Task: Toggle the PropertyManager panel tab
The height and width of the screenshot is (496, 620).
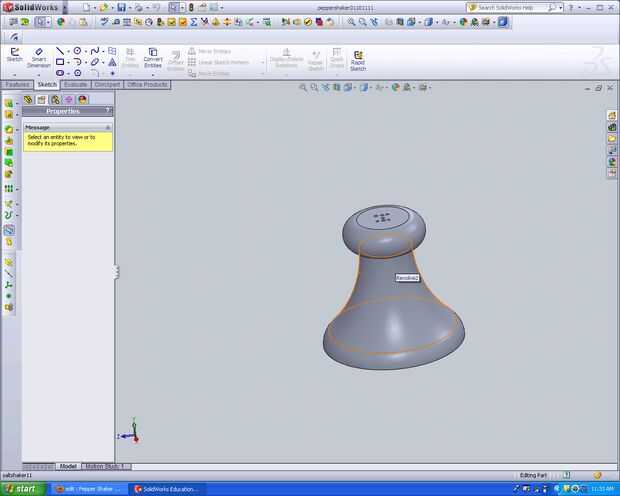Action: [x=42, y=100]
